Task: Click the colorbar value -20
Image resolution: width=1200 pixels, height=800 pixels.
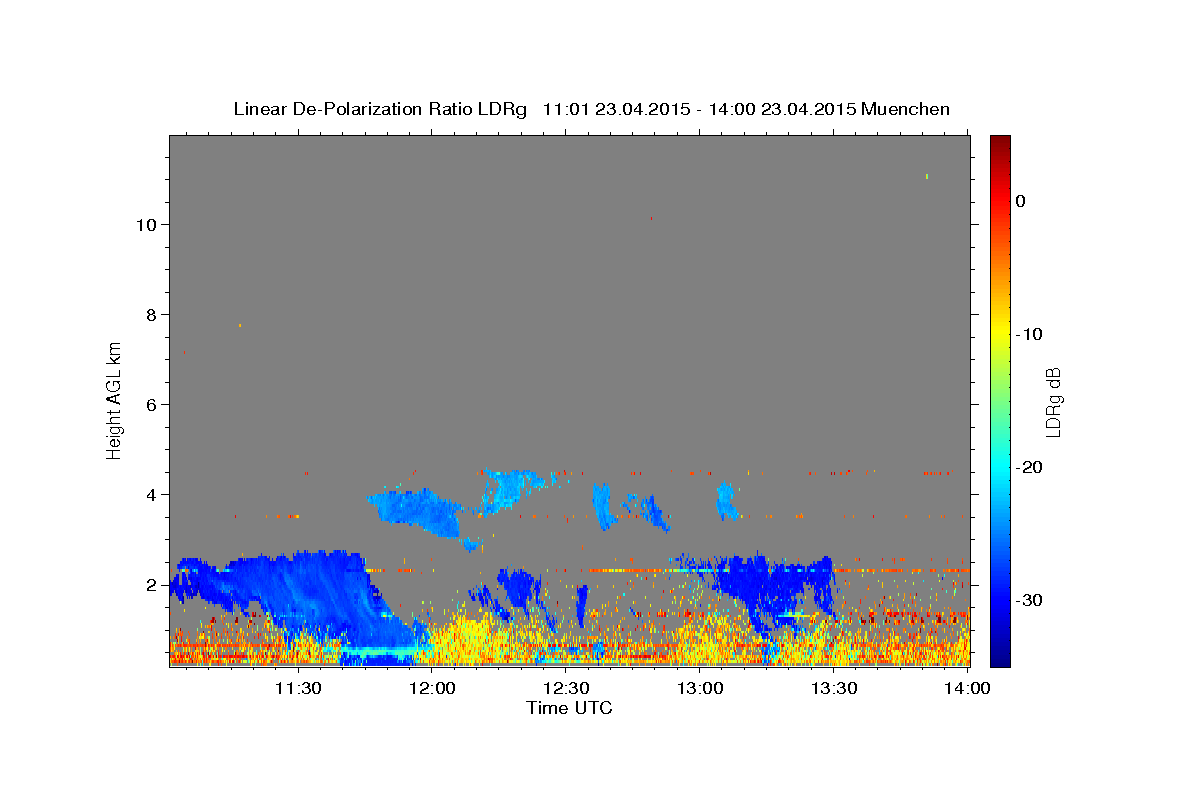Action: click(x=1031, y=467)
